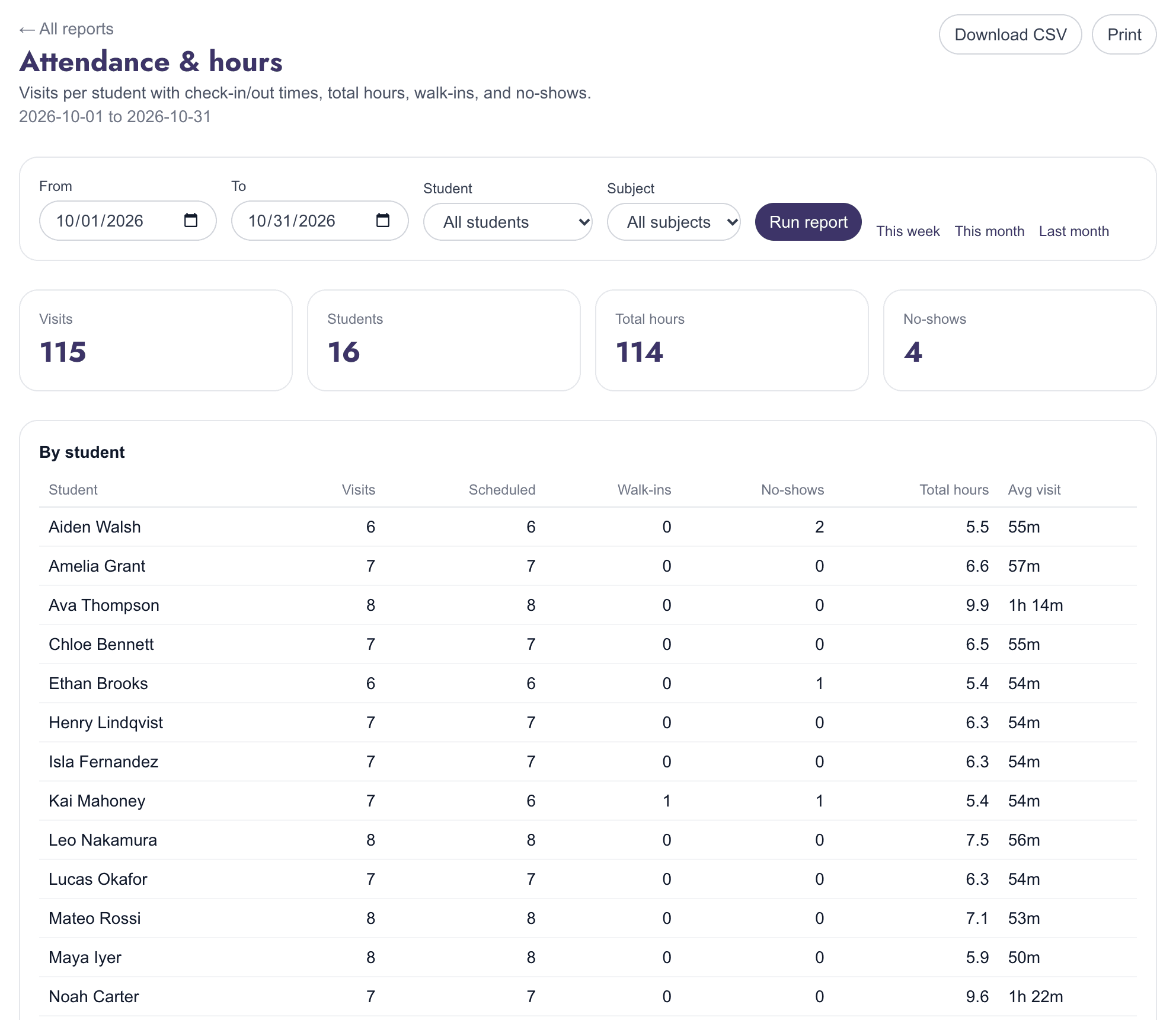Click the From date field 10/01/2026
The width and height of the screenshot is (1176, 1020).
coord(128,221)
